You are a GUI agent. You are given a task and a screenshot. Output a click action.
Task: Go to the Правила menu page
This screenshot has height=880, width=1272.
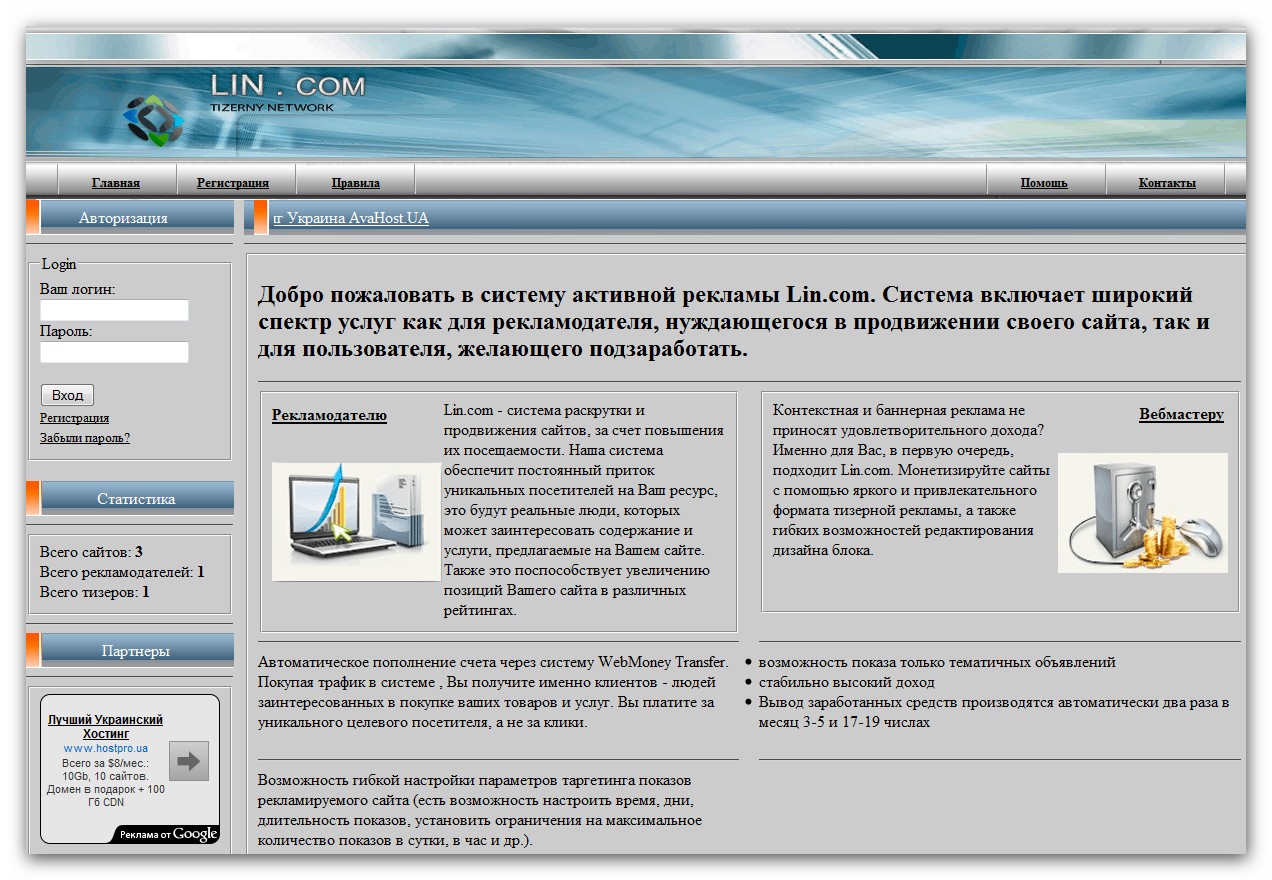(356, 183)
